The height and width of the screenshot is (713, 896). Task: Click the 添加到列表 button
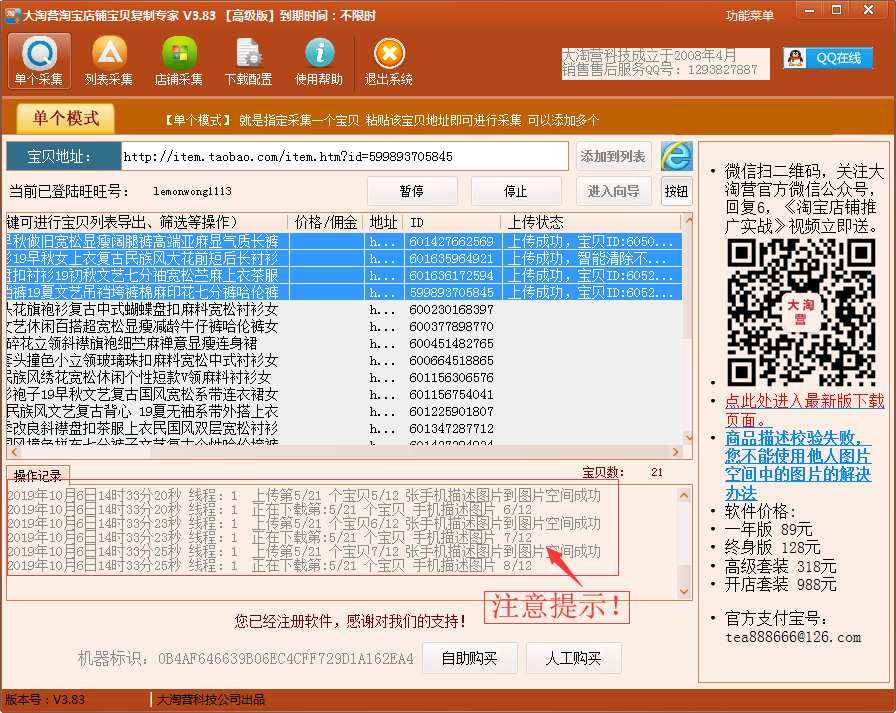click(x=613, y=156)
